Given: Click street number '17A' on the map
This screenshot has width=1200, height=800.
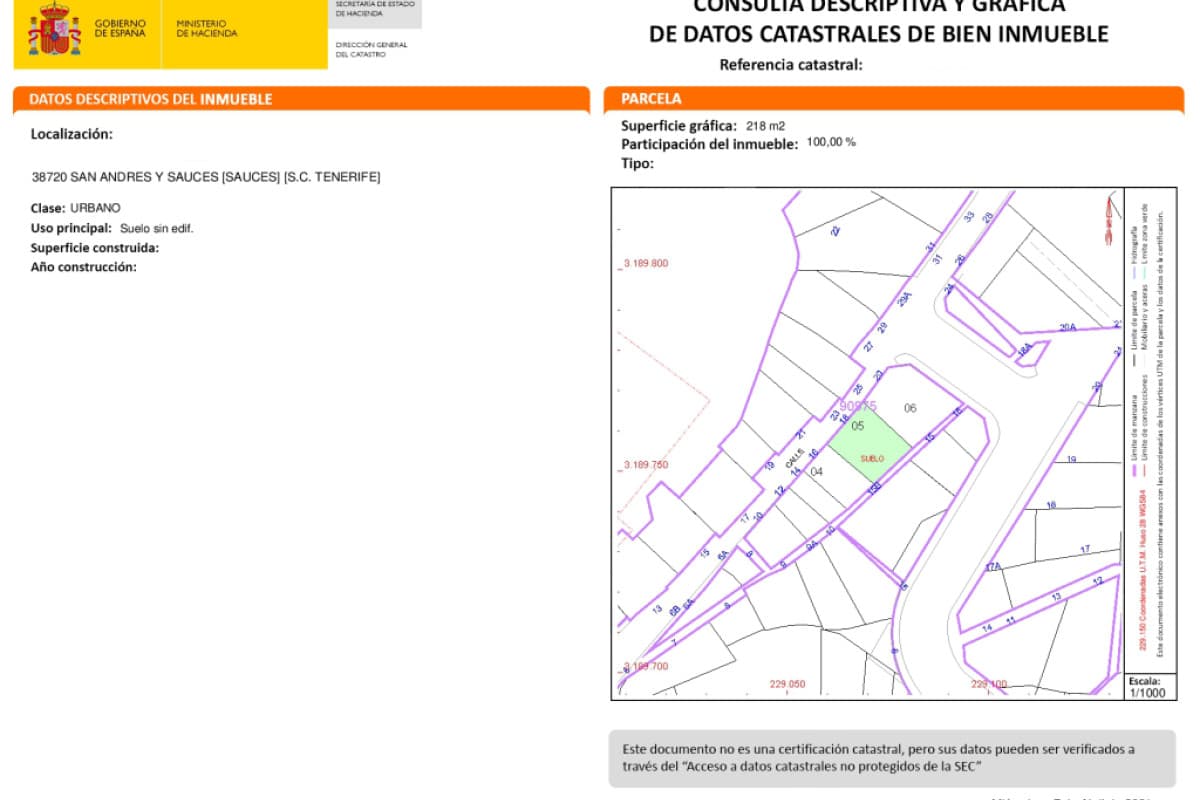Looking at the screenshot, I should point(993,567).
